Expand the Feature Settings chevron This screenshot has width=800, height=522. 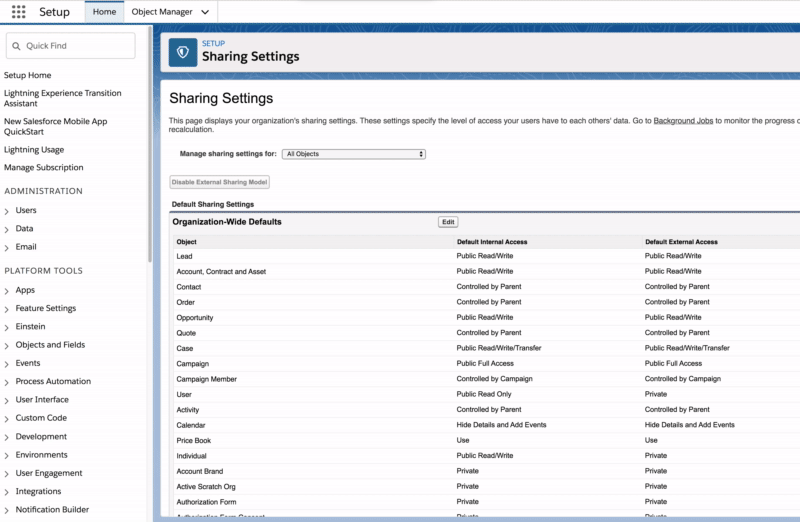coord(7,309)
